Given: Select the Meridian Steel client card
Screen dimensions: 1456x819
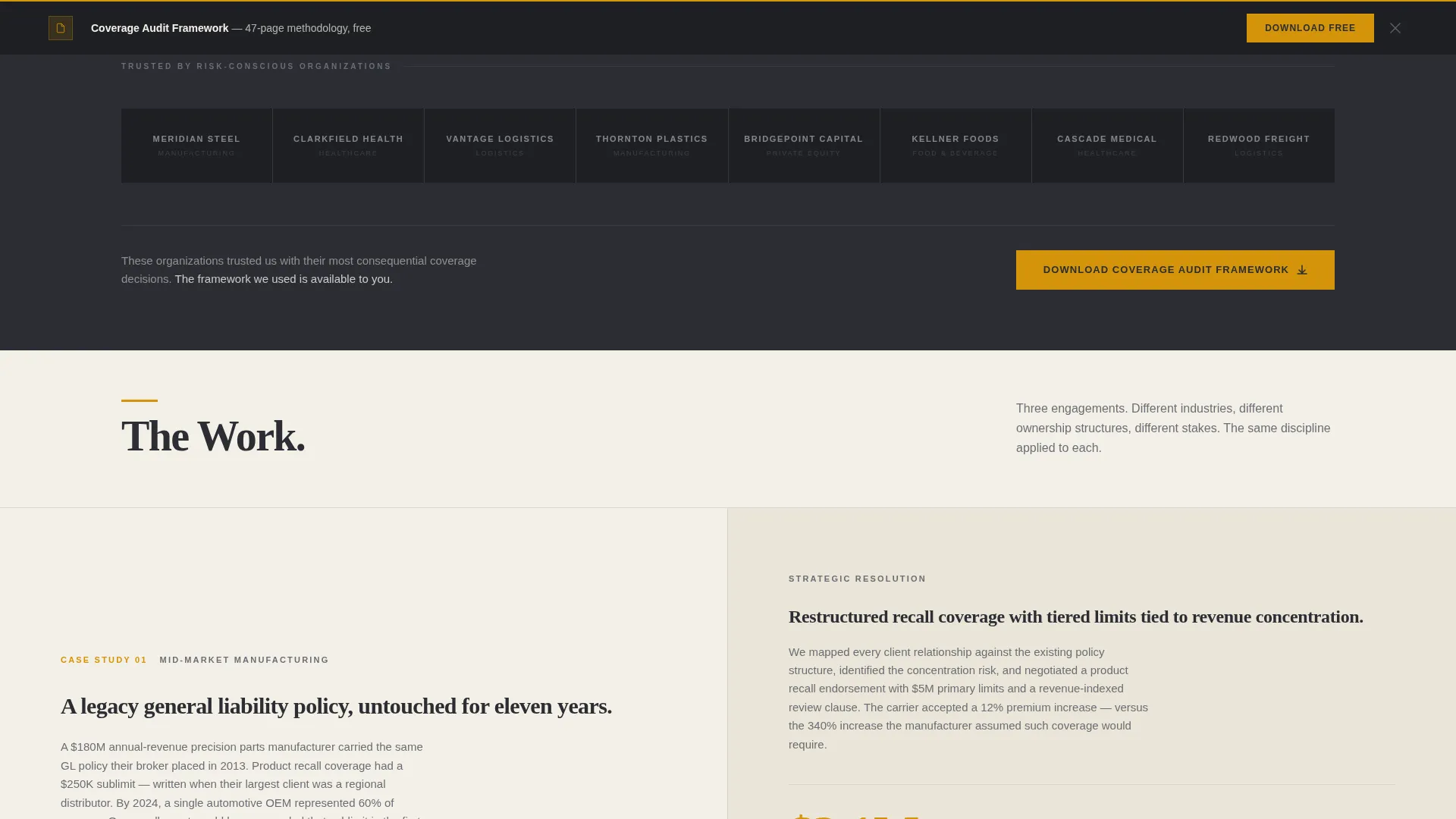Looking at the screenshot, I should (196, 146).
